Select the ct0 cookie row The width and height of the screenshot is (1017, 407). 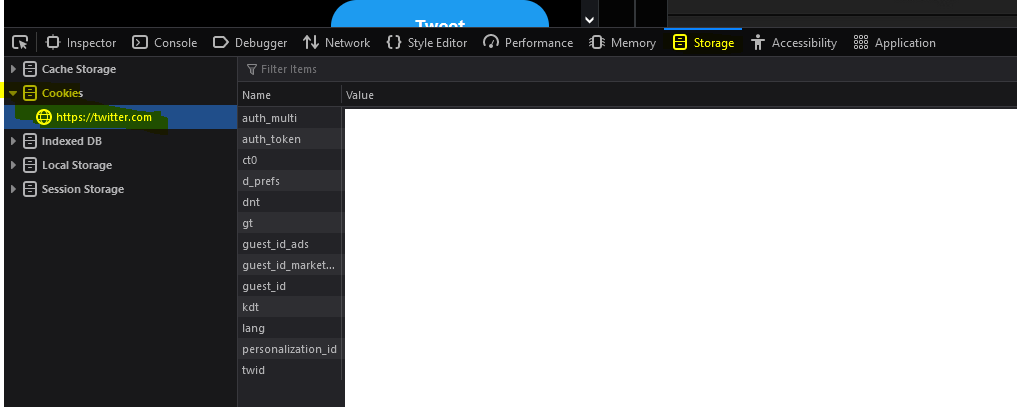(x=291, y=159)
